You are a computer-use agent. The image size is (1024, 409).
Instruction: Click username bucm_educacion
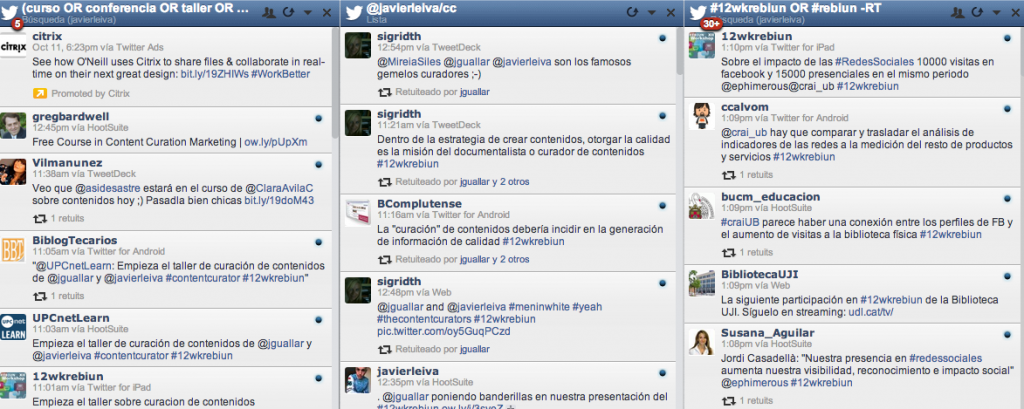[x=771, y=197]
